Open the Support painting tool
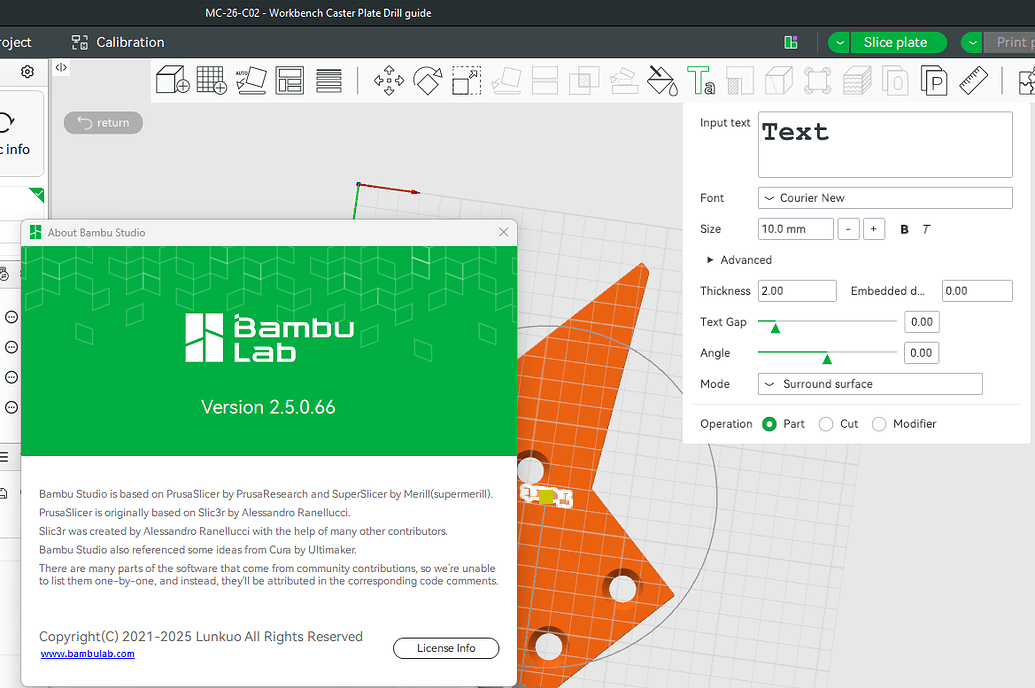Screen dimensions: 1035x688 [x=623, y=81]
